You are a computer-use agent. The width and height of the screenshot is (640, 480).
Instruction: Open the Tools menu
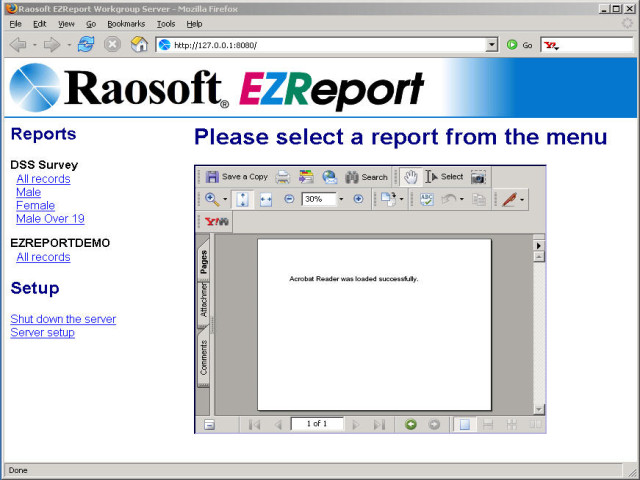pos(166,24)
